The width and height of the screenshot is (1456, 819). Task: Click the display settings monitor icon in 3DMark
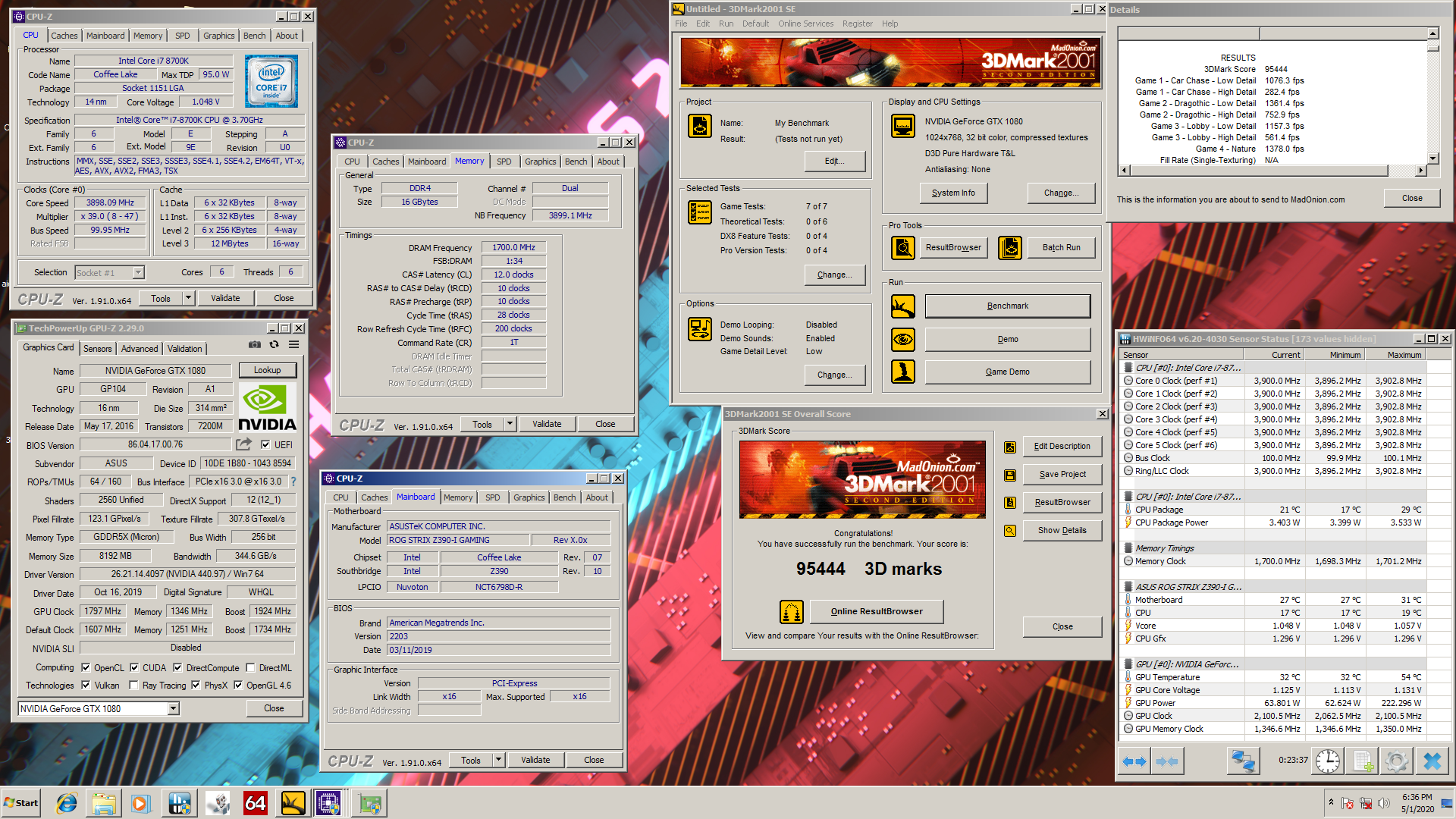pos(903,126)
